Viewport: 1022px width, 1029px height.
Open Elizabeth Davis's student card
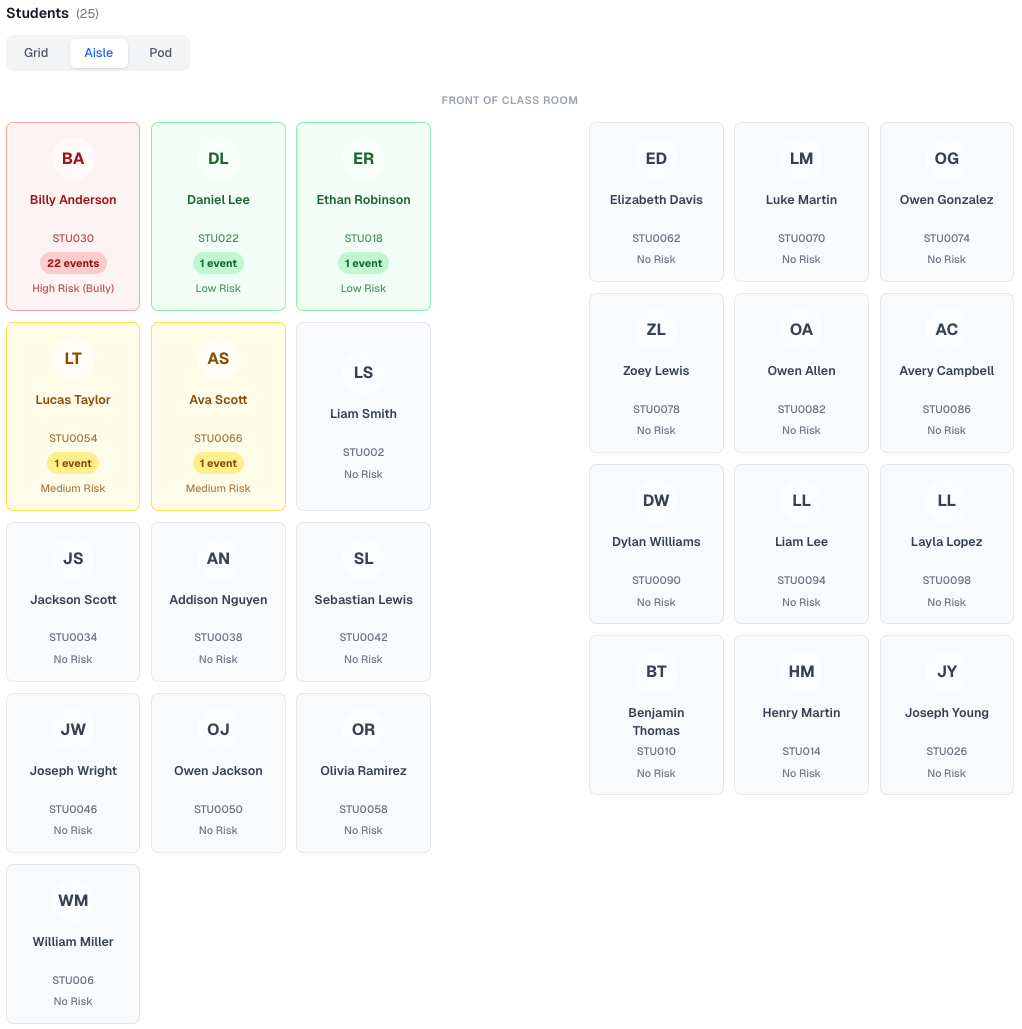point(656,202)
